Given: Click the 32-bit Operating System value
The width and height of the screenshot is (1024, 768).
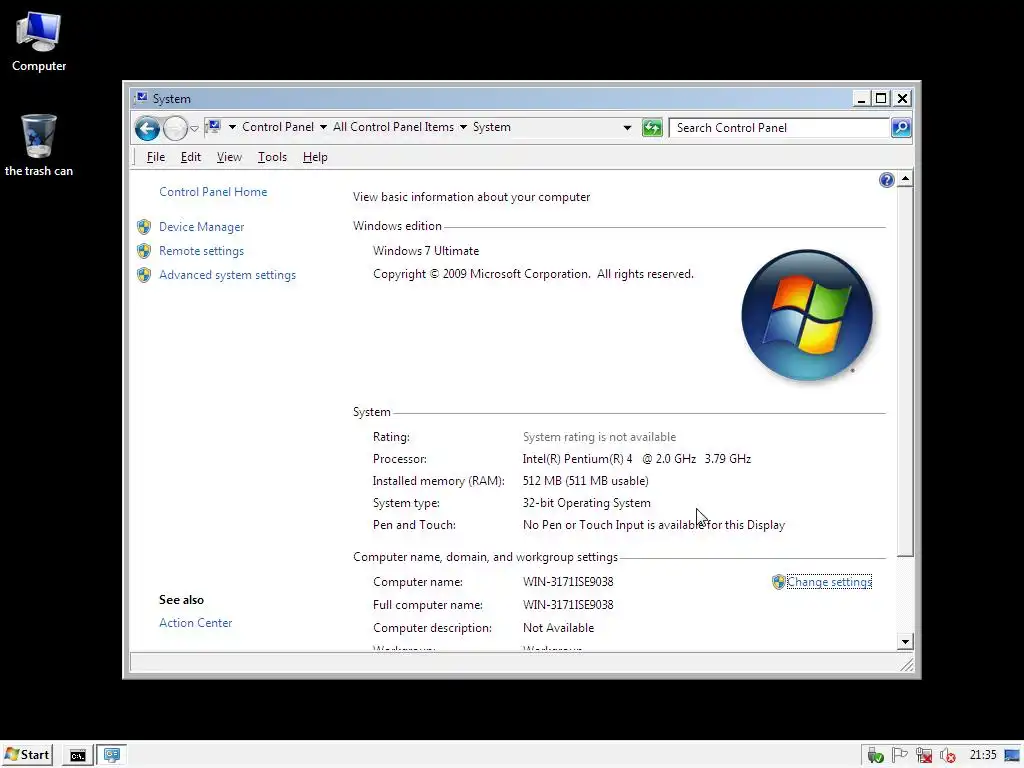Looking at the screenshot, I should [586, 503].
